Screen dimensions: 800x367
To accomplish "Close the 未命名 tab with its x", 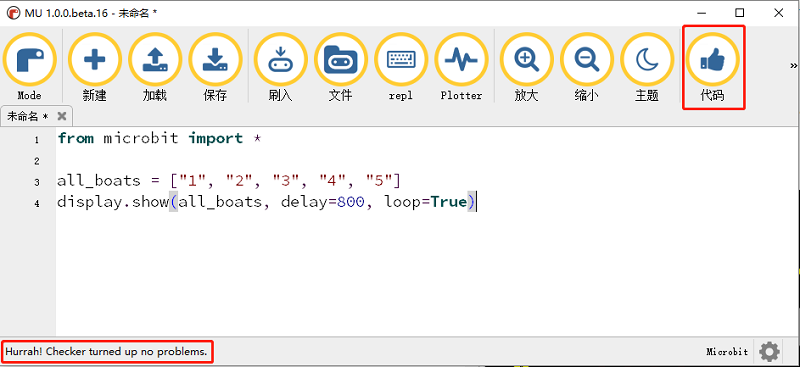I will [62, 116].
